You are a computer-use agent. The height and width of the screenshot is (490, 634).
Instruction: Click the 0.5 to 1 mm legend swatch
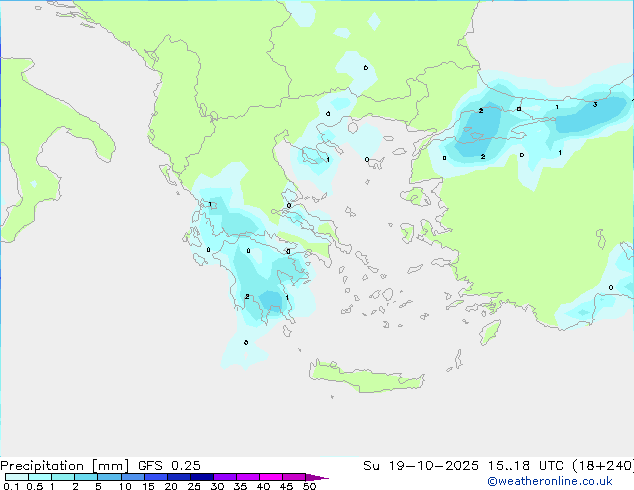(x=40, y=477)
